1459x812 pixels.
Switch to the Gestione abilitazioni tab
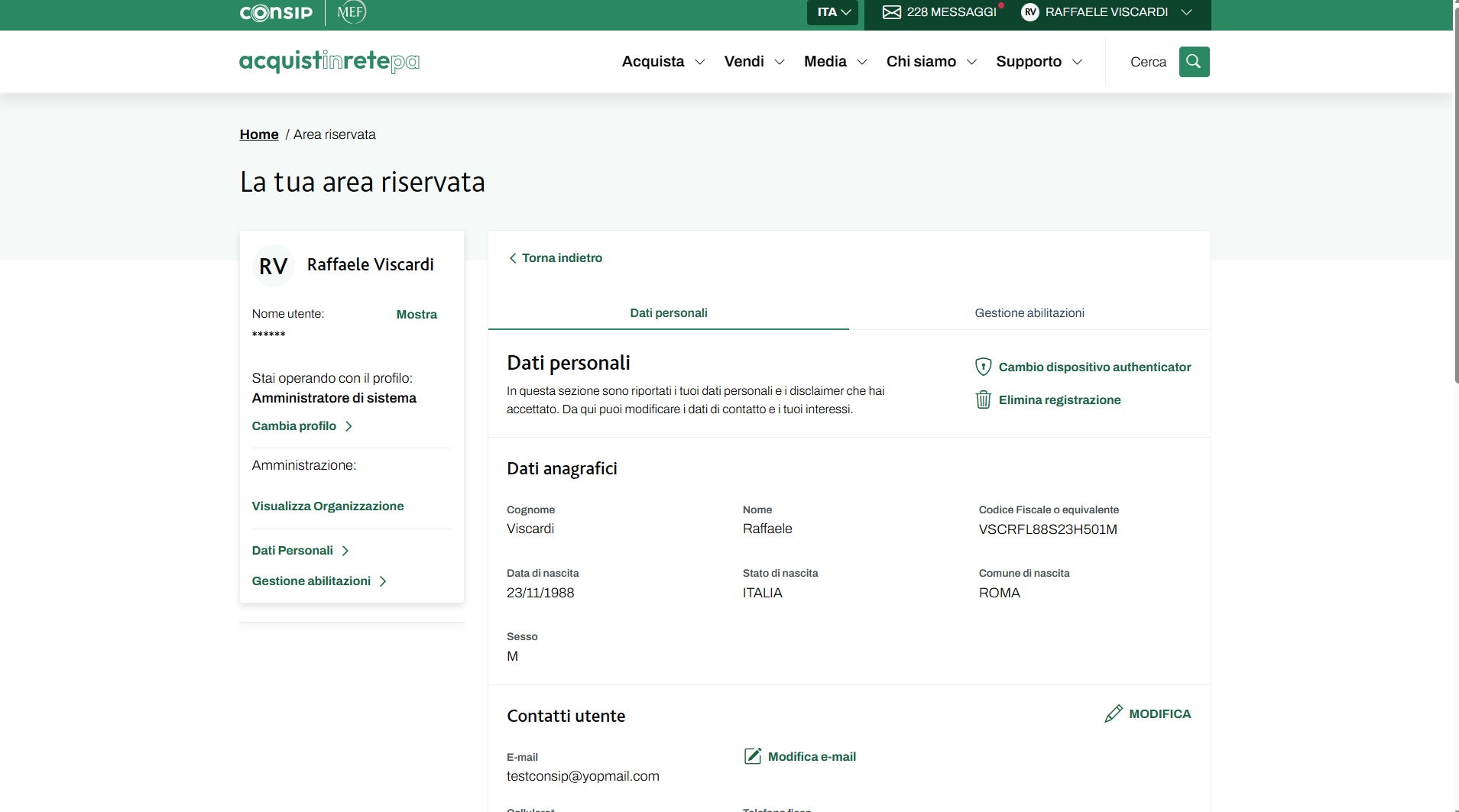[x=1029, y=313]
